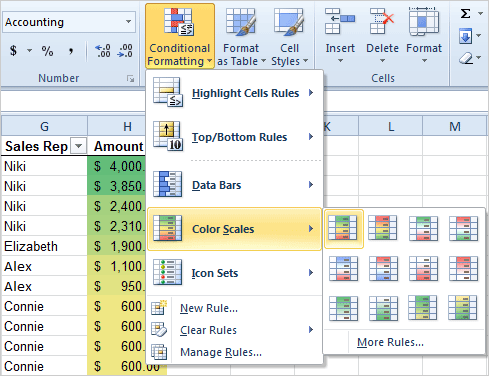The image size is (489, 376).
Task: Click the AutoSum sigma icon
Action: [465, 14]
